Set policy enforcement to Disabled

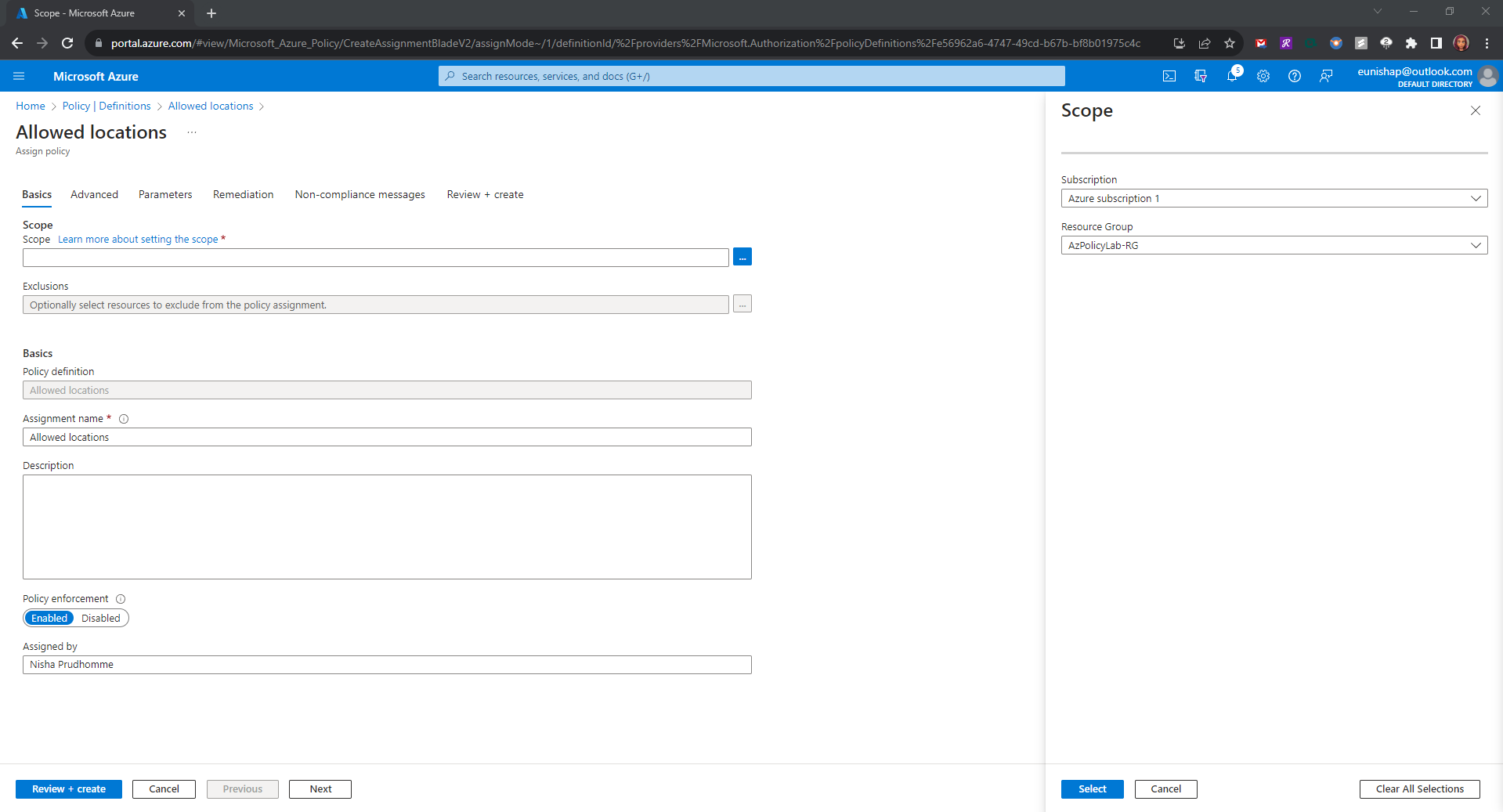point(101,618)
